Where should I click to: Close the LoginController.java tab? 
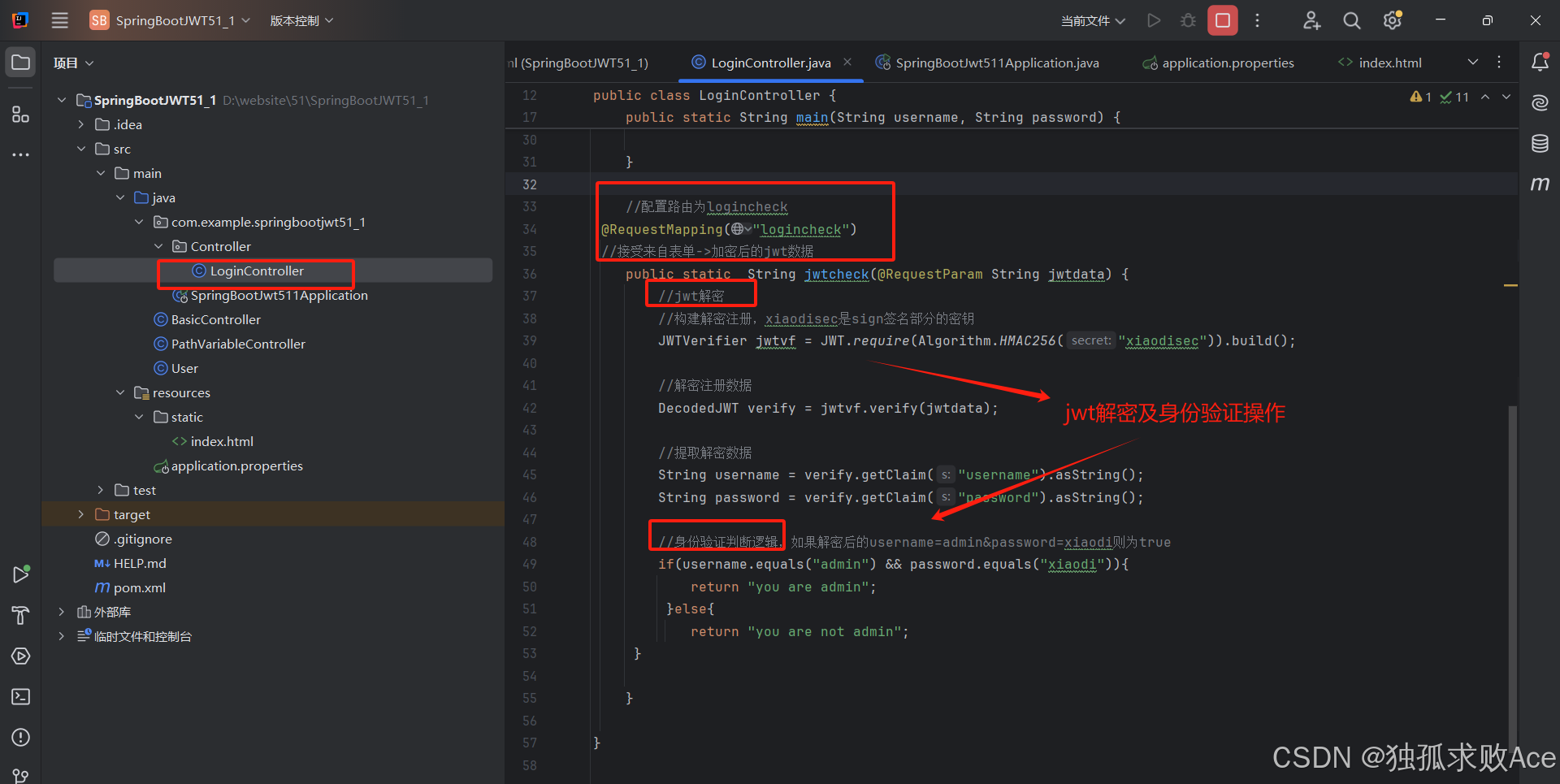(847, 62)
